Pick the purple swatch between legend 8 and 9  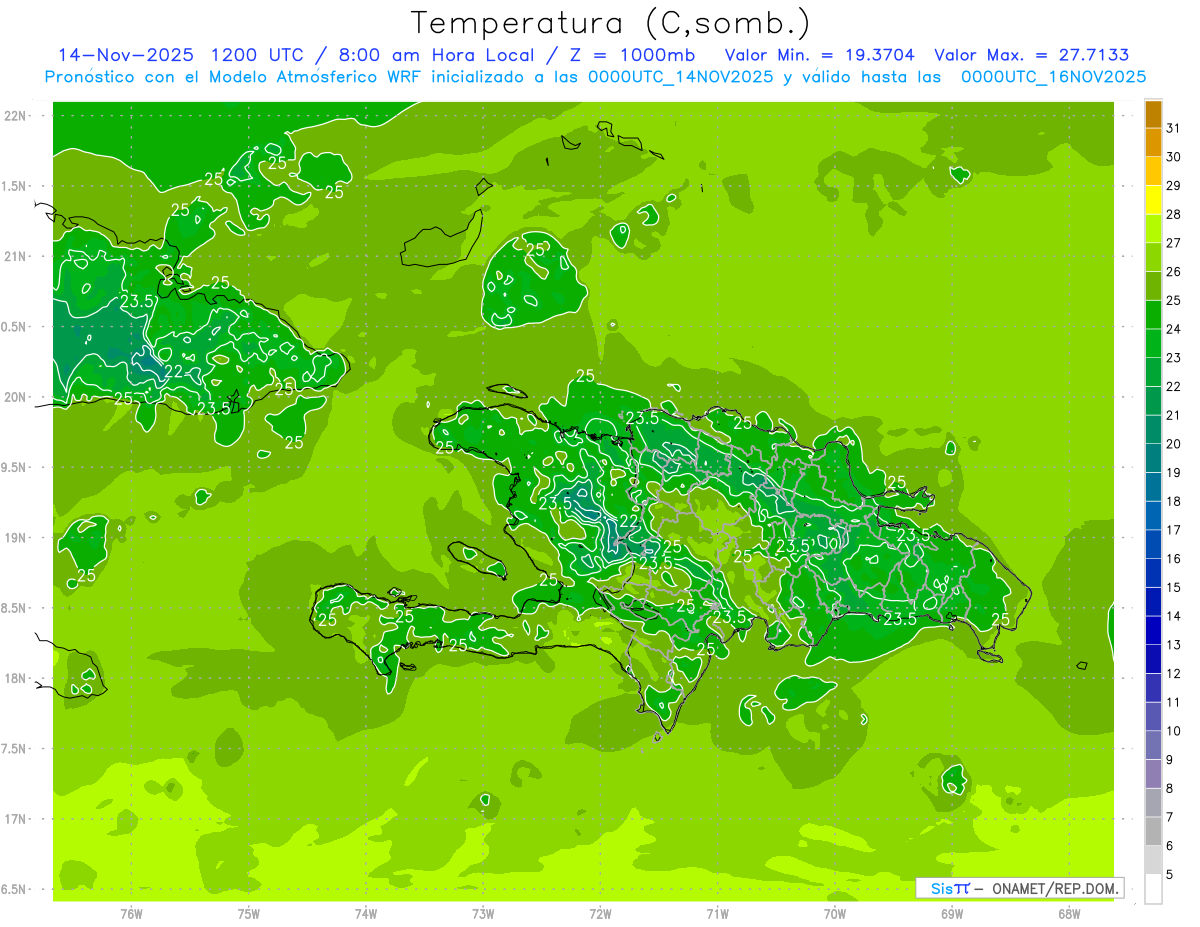(1154, 774)
